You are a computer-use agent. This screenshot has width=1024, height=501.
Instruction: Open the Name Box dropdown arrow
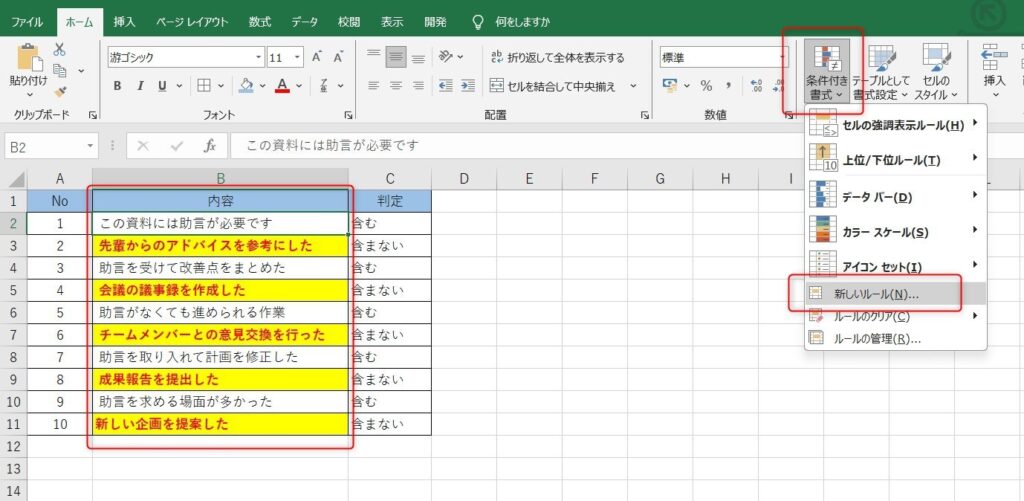pos(91,146)
